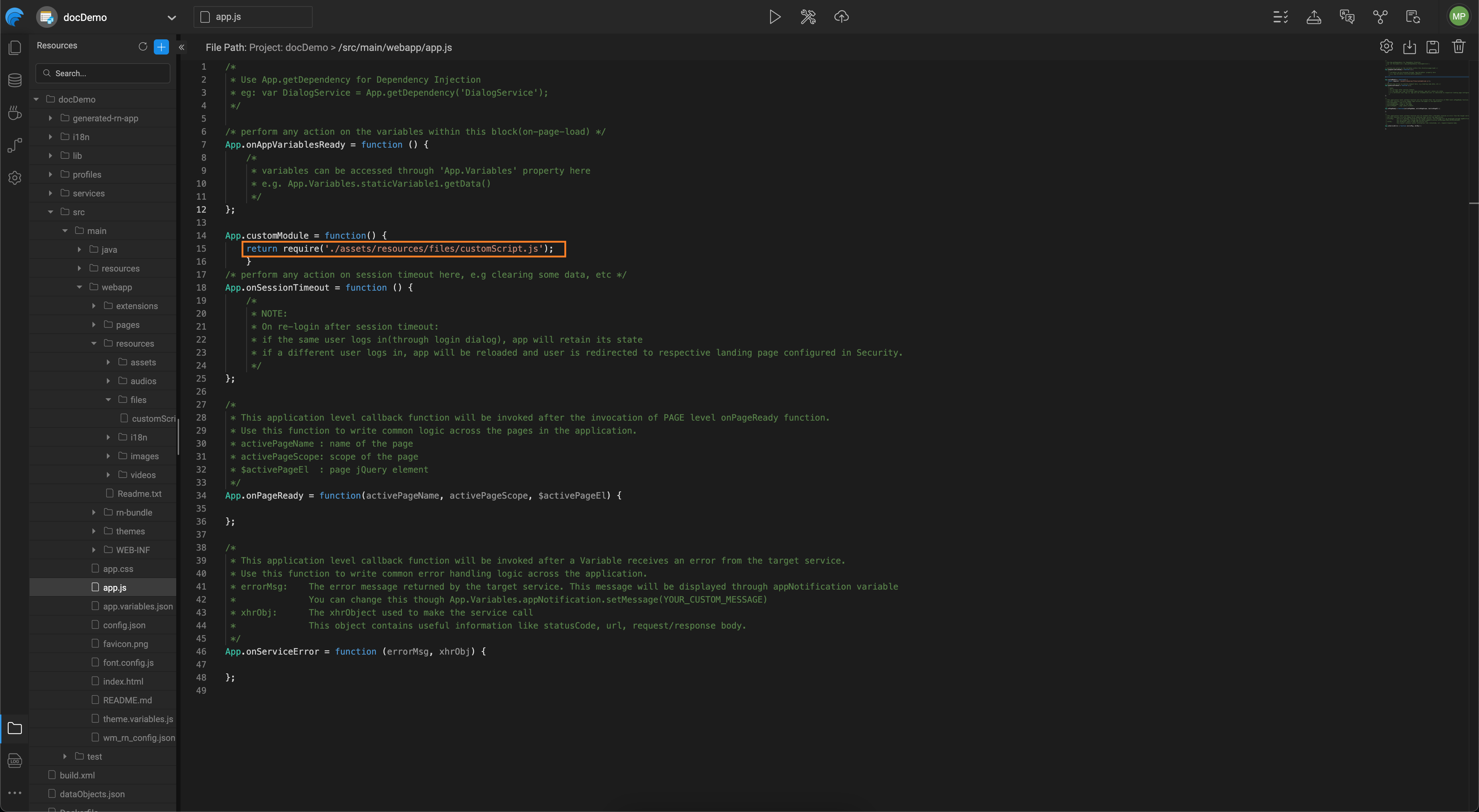1479x812 pixels.
Task: Click the Resources search field
Action: coord(103,74)
